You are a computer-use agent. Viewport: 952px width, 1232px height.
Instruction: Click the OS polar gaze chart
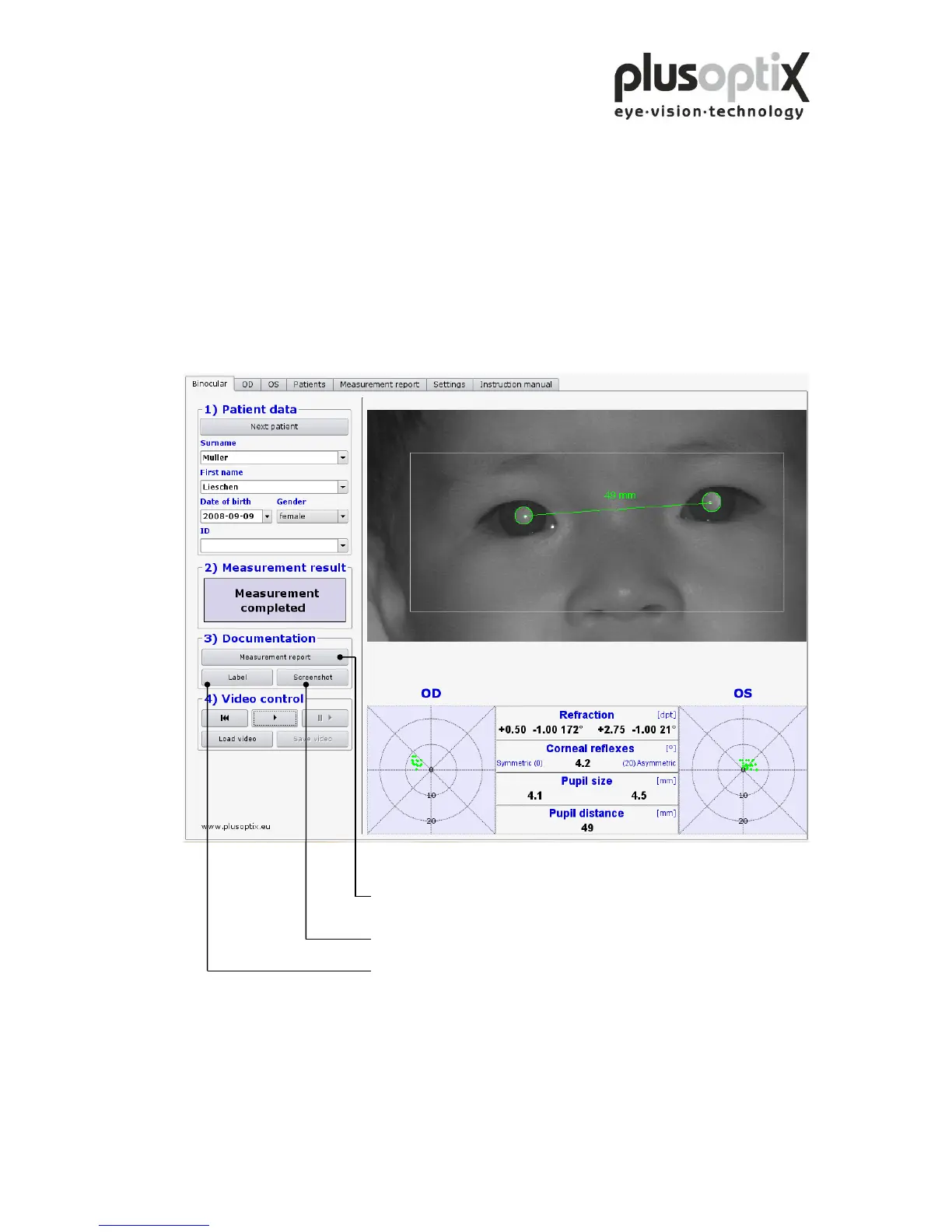click(x=743, y=770)
